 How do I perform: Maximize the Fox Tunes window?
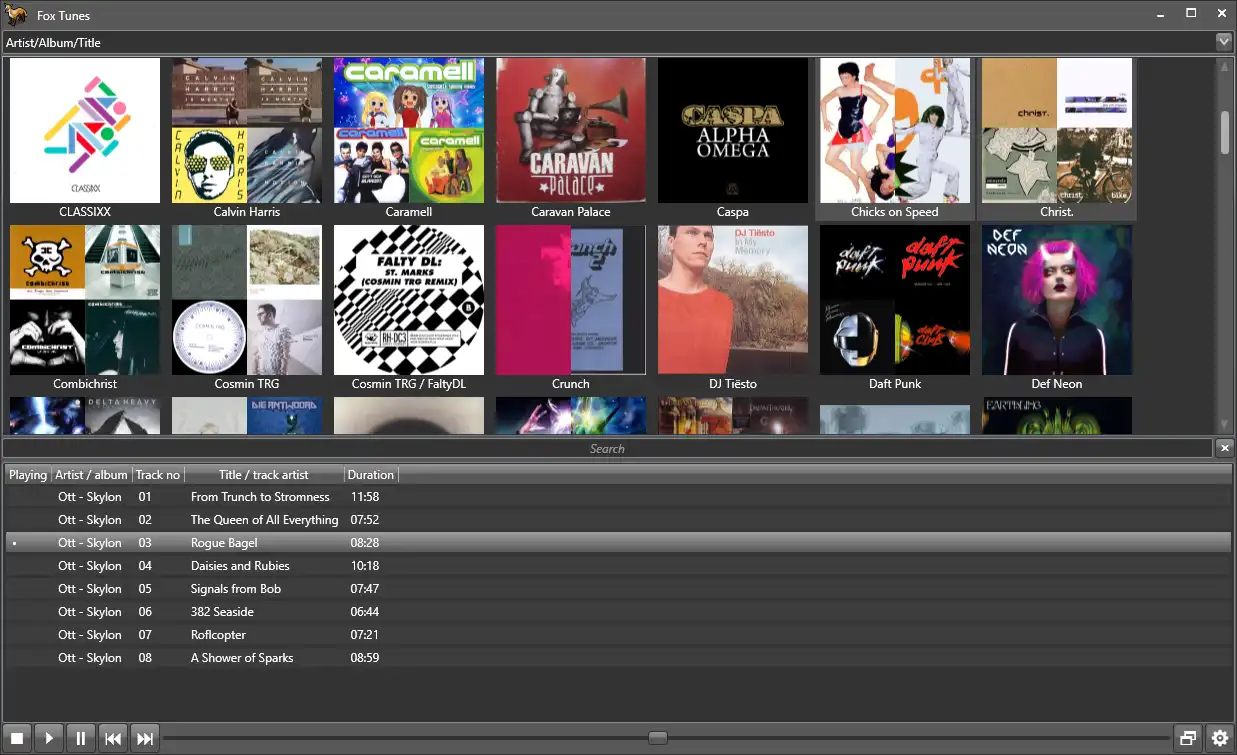1191,14
